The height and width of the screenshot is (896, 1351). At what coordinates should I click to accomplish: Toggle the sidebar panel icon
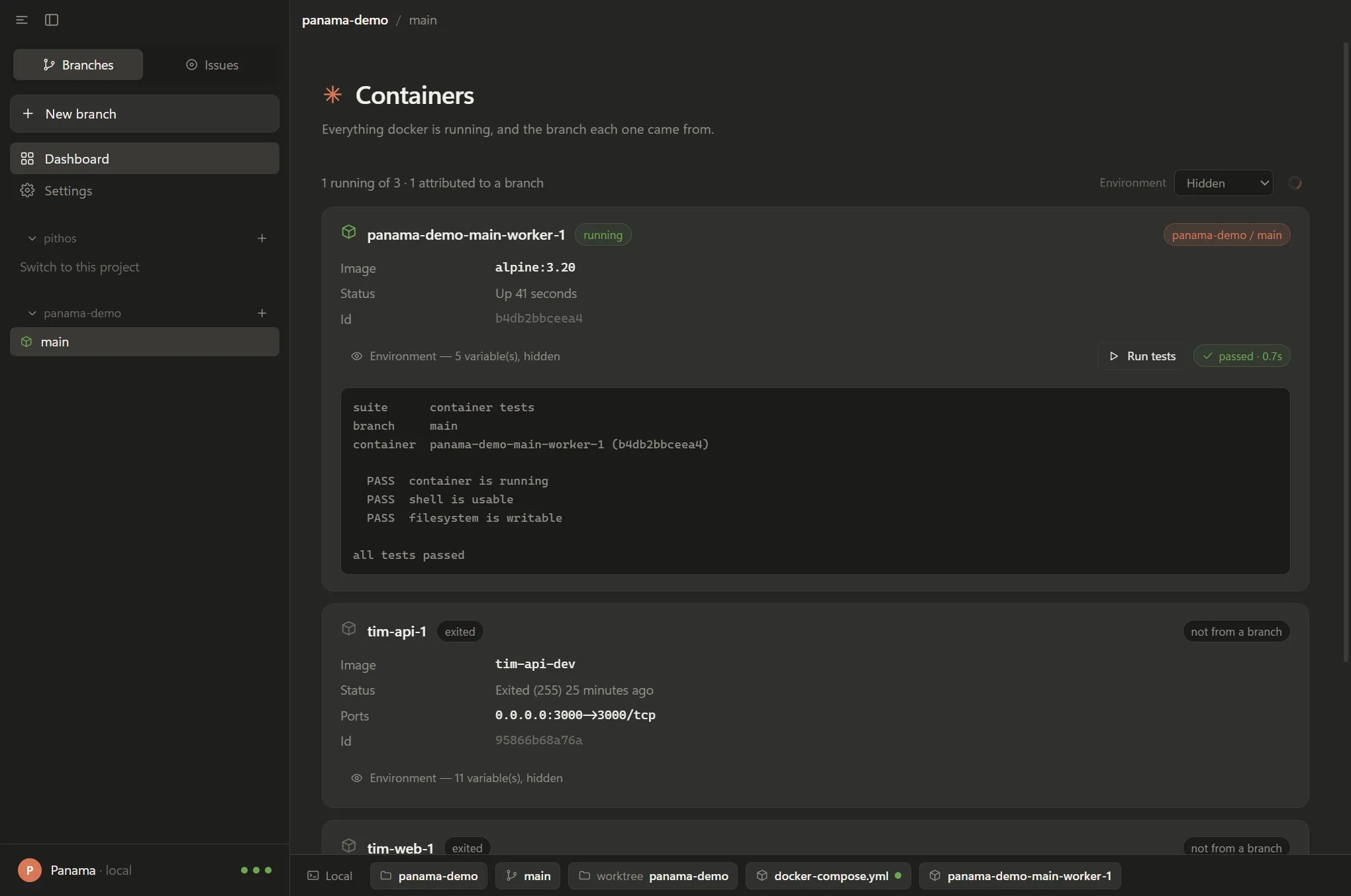(x=52, y=20)
